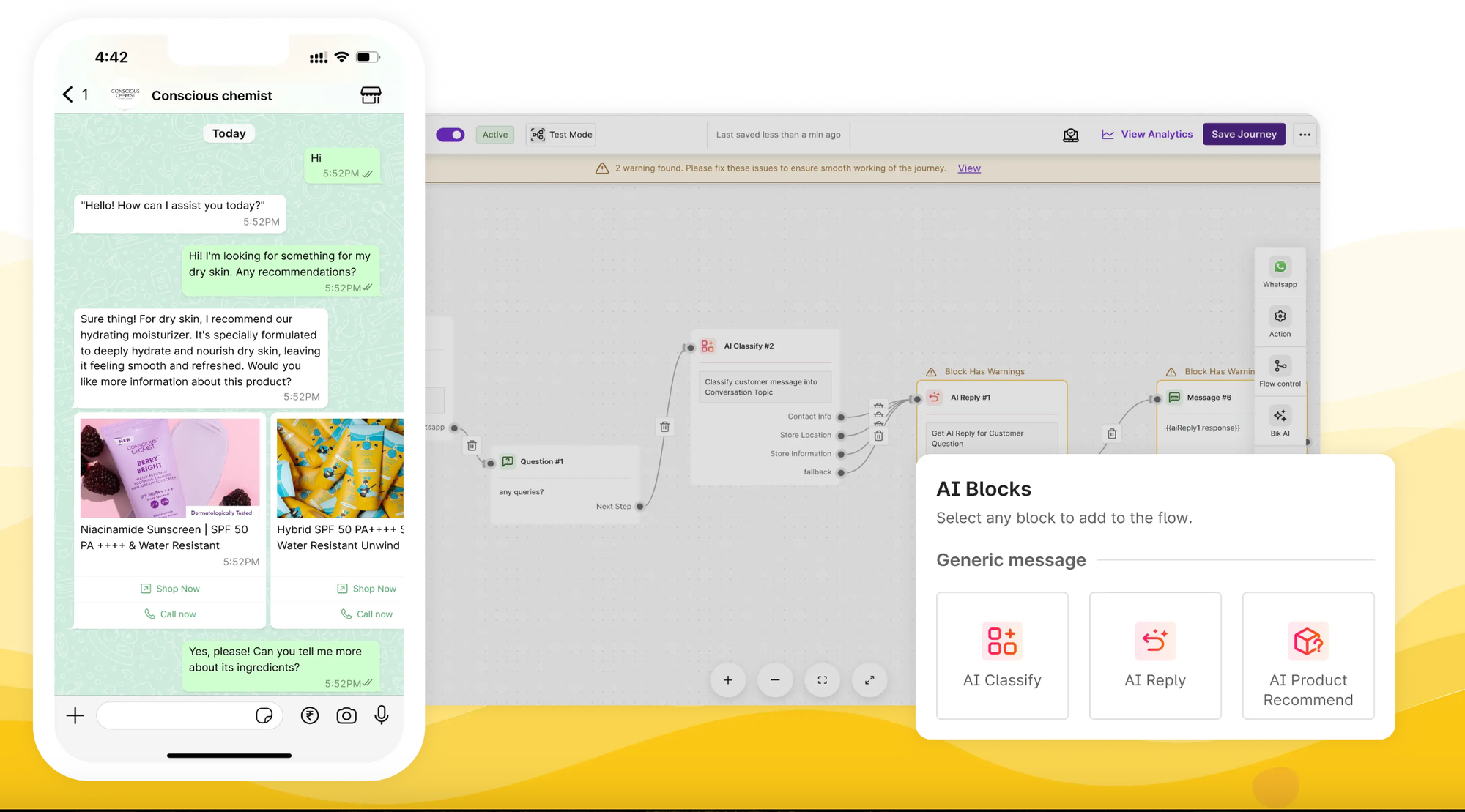Screen dimensions: 1465x812
Task: Enable Test Mode
Action: click(561, 135)
